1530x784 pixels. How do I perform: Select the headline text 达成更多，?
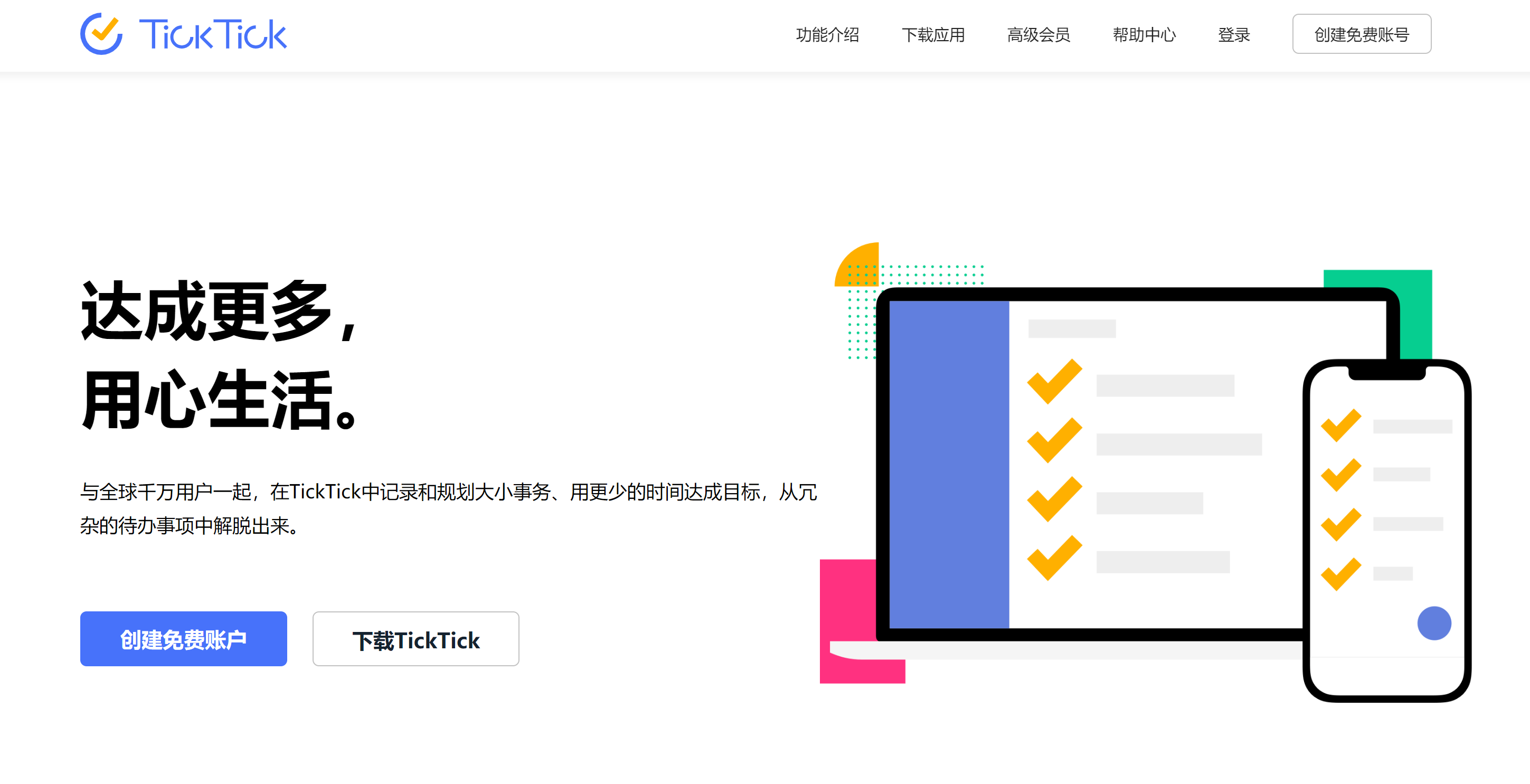pos(220,310)
